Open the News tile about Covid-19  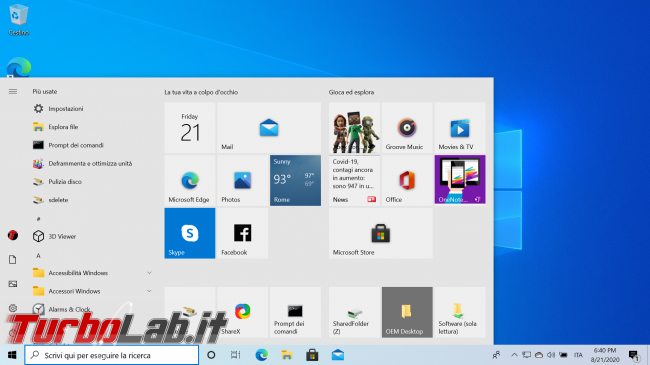coord(354,180)
